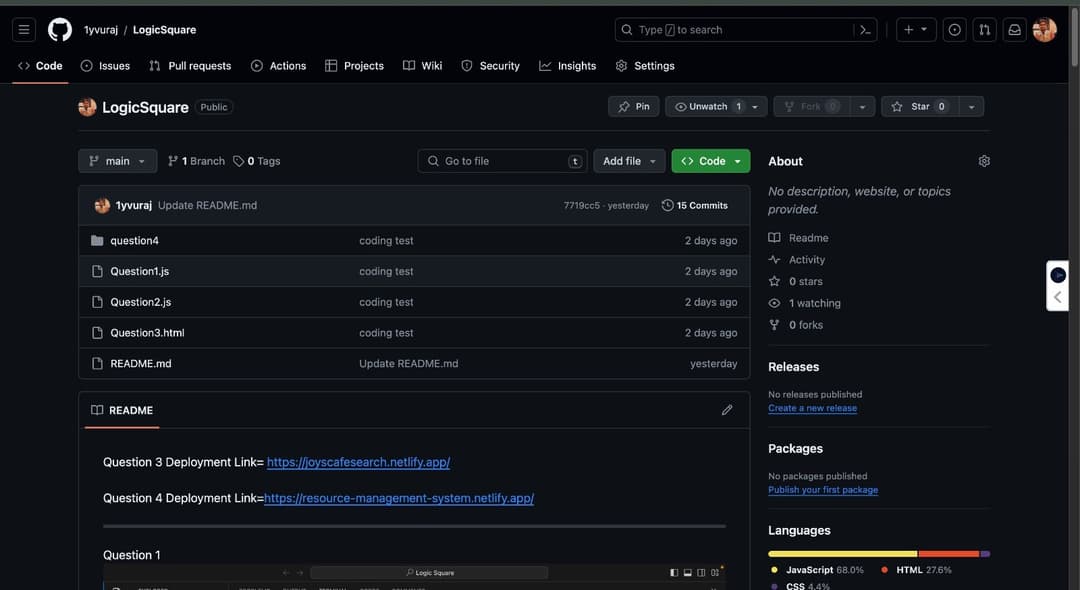Click the README book icon
1080x590 pixels.
tap(97, 410)
